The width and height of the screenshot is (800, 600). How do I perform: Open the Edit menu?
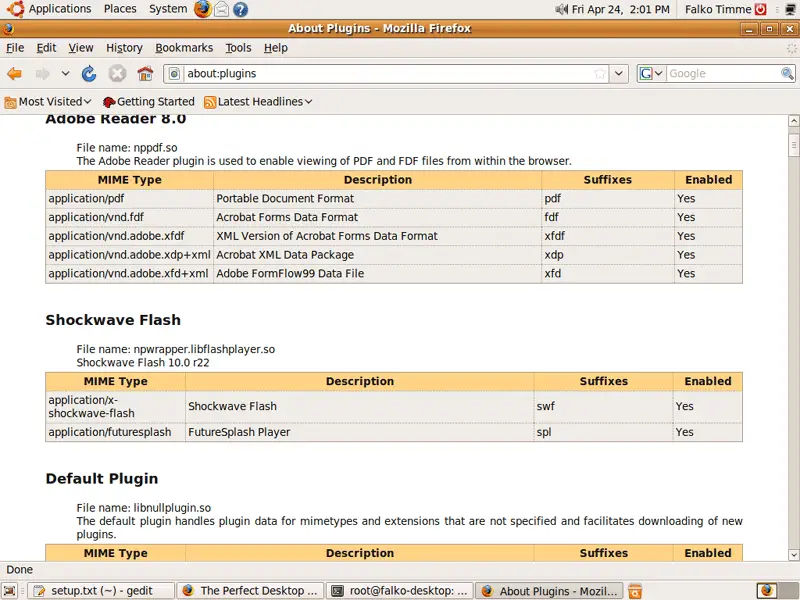pos(46,48)
